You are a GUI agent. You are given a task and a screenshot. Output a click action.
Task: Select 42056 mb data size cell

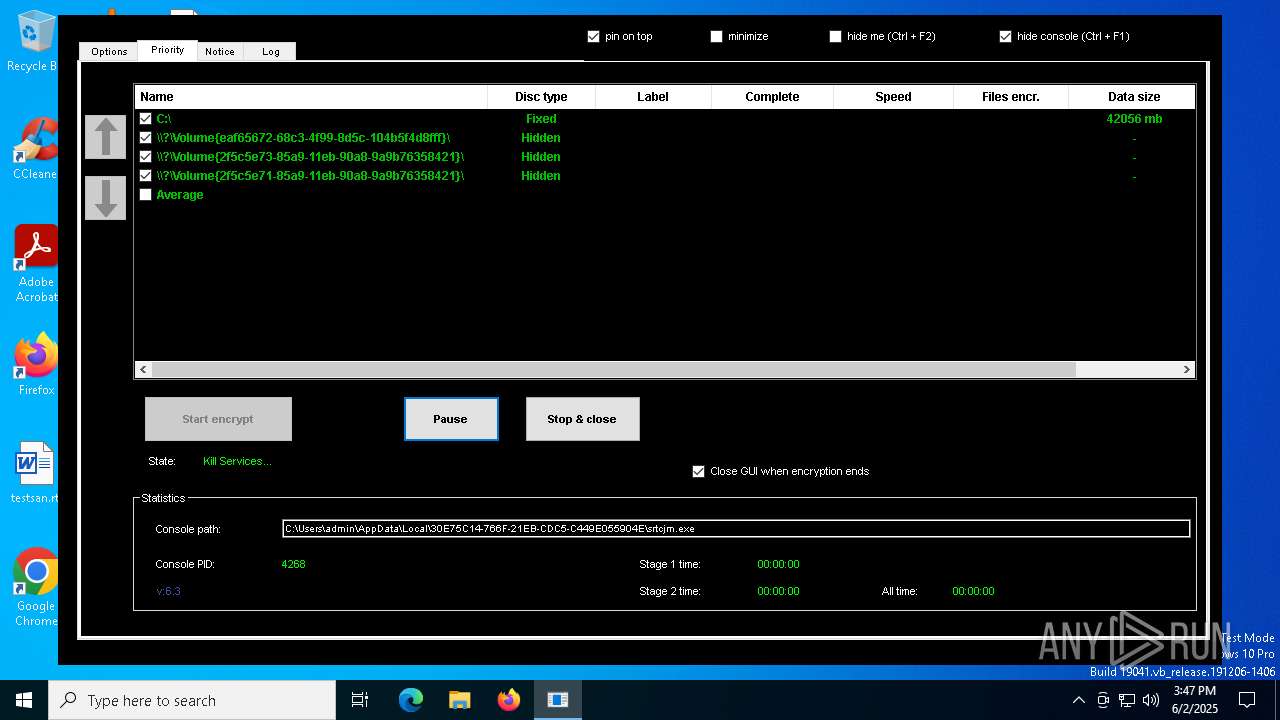coord(1134,119)
